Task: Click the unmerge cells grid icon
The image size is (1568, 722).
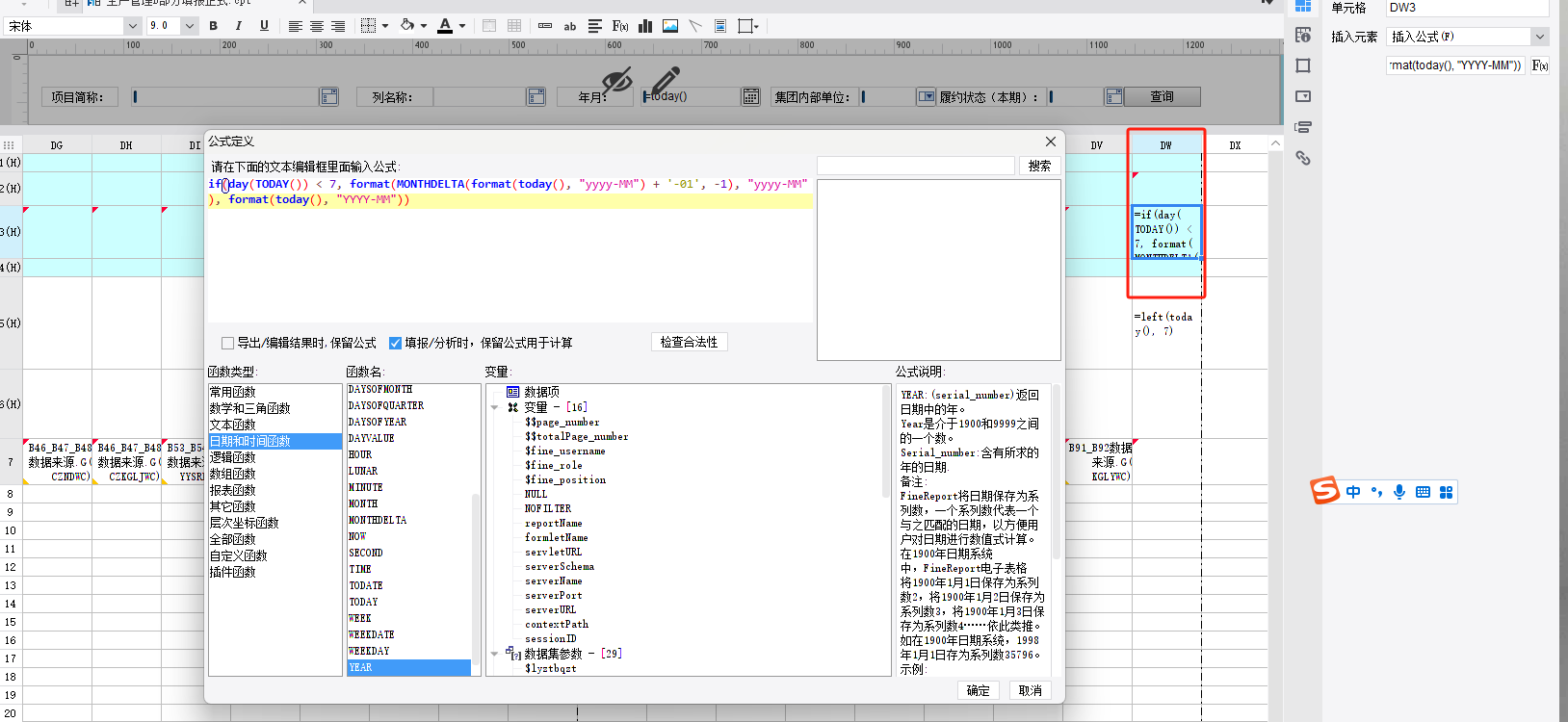Action: pyautogui.click(x=514, y=26)
